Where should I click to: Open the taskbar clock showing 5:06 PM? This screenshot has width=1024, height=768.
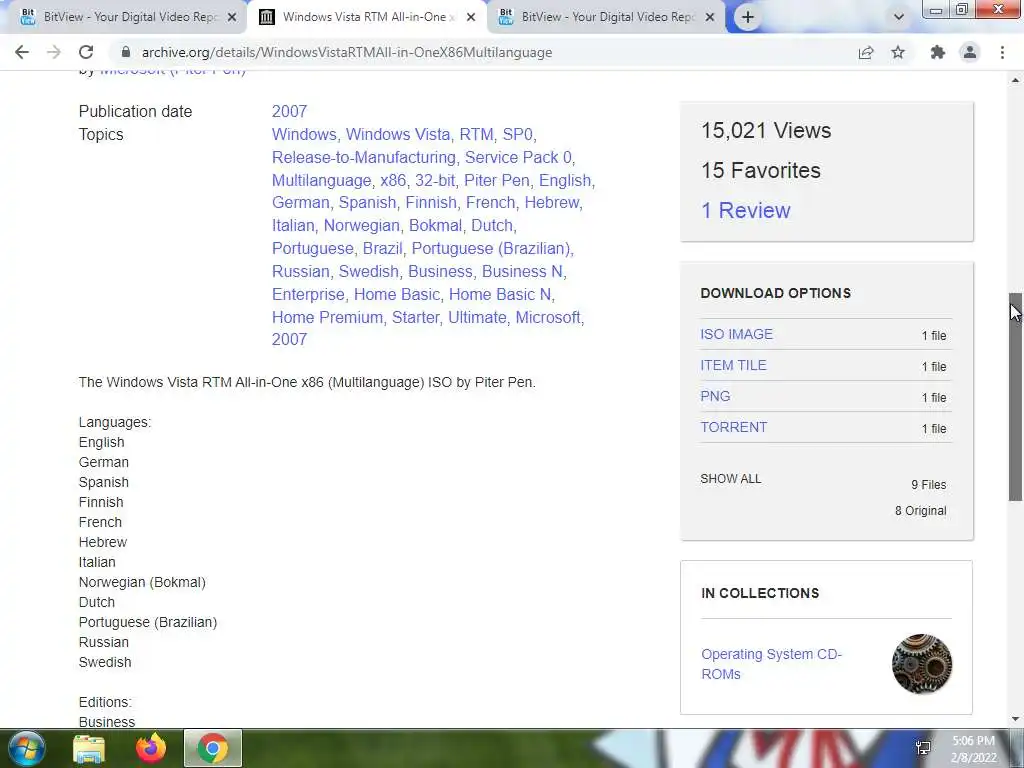[973, 749]
